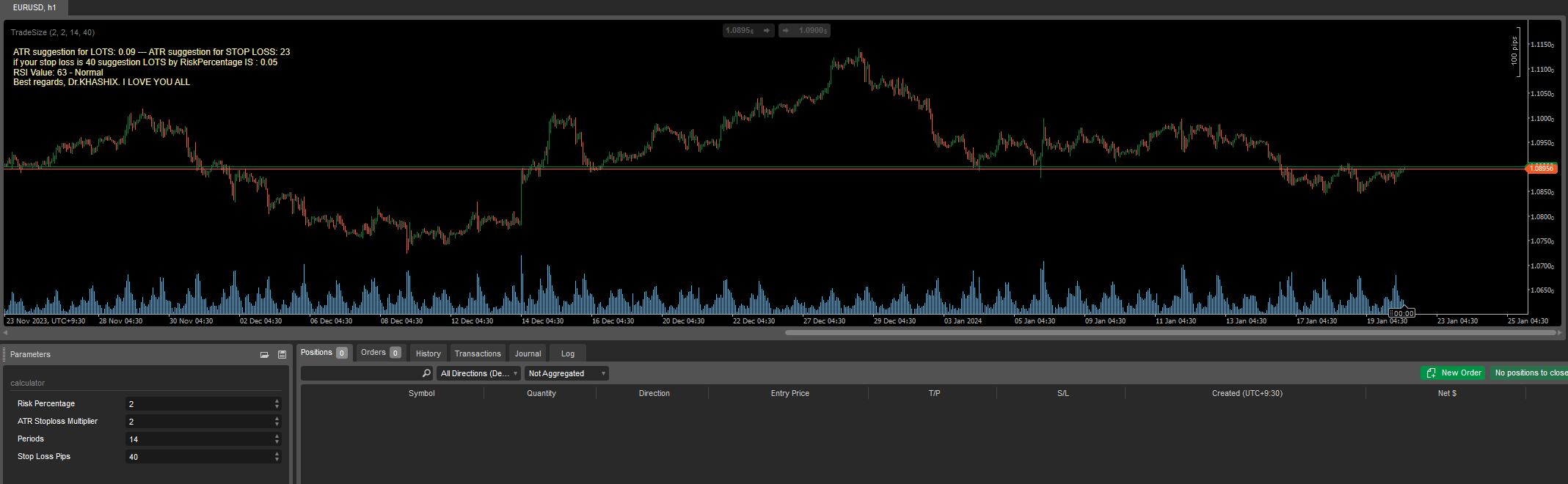Click the Parameters panel drag handle grip
1568x484 pixels.
4,354
